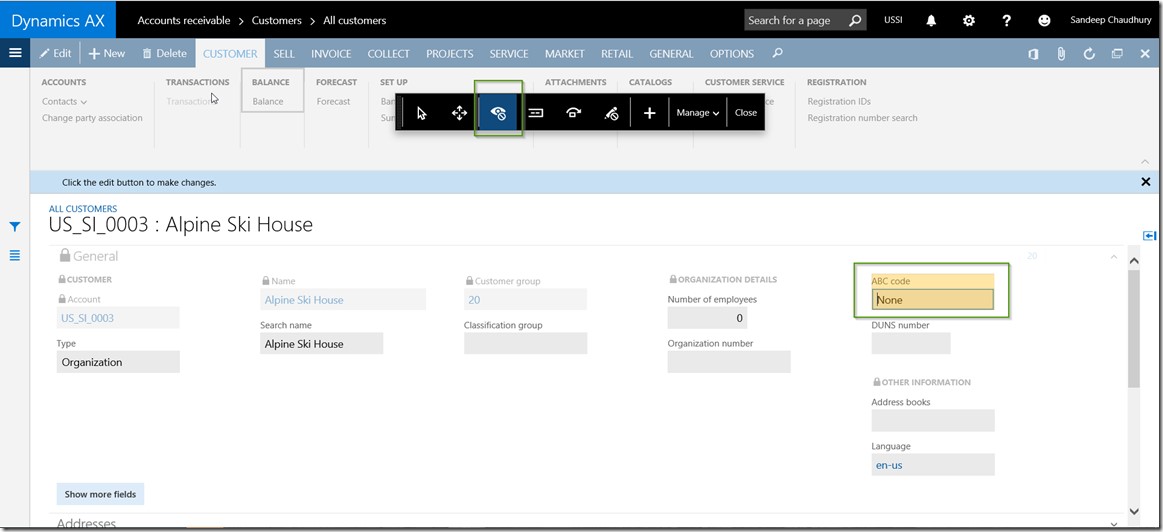This screenshot has height=532, width=1163.
Task: Click the Edit-lock pencil icon in personalization toolbar
Action: point(611,113)
